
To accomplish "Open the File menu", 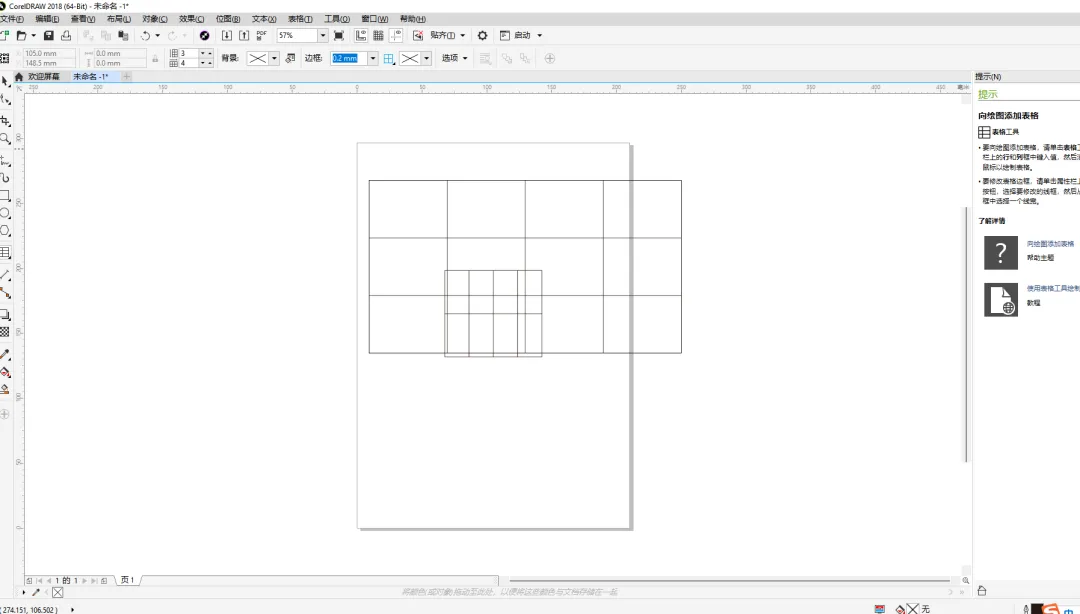I will tap(12, 19).
